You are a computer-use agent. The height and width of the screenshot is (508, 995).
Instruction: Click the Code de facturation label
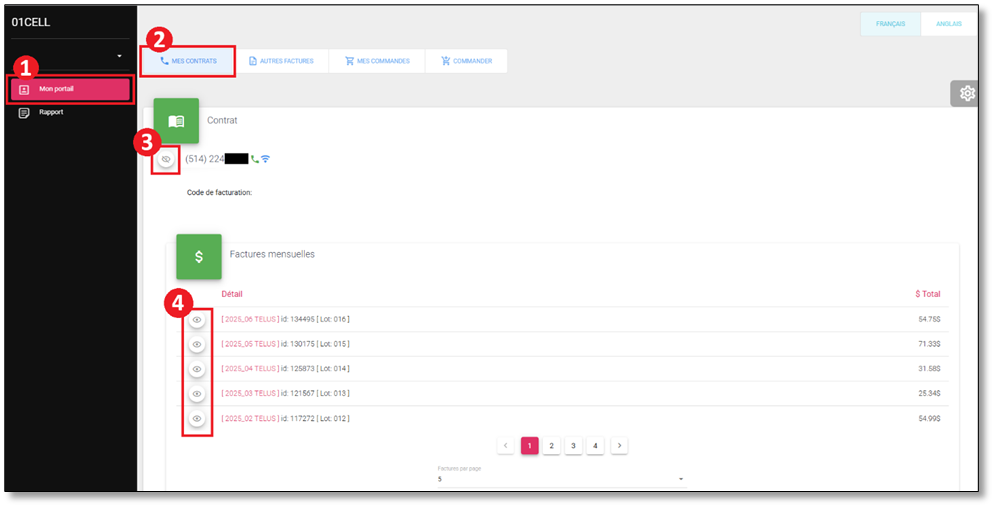coord(220,192)
